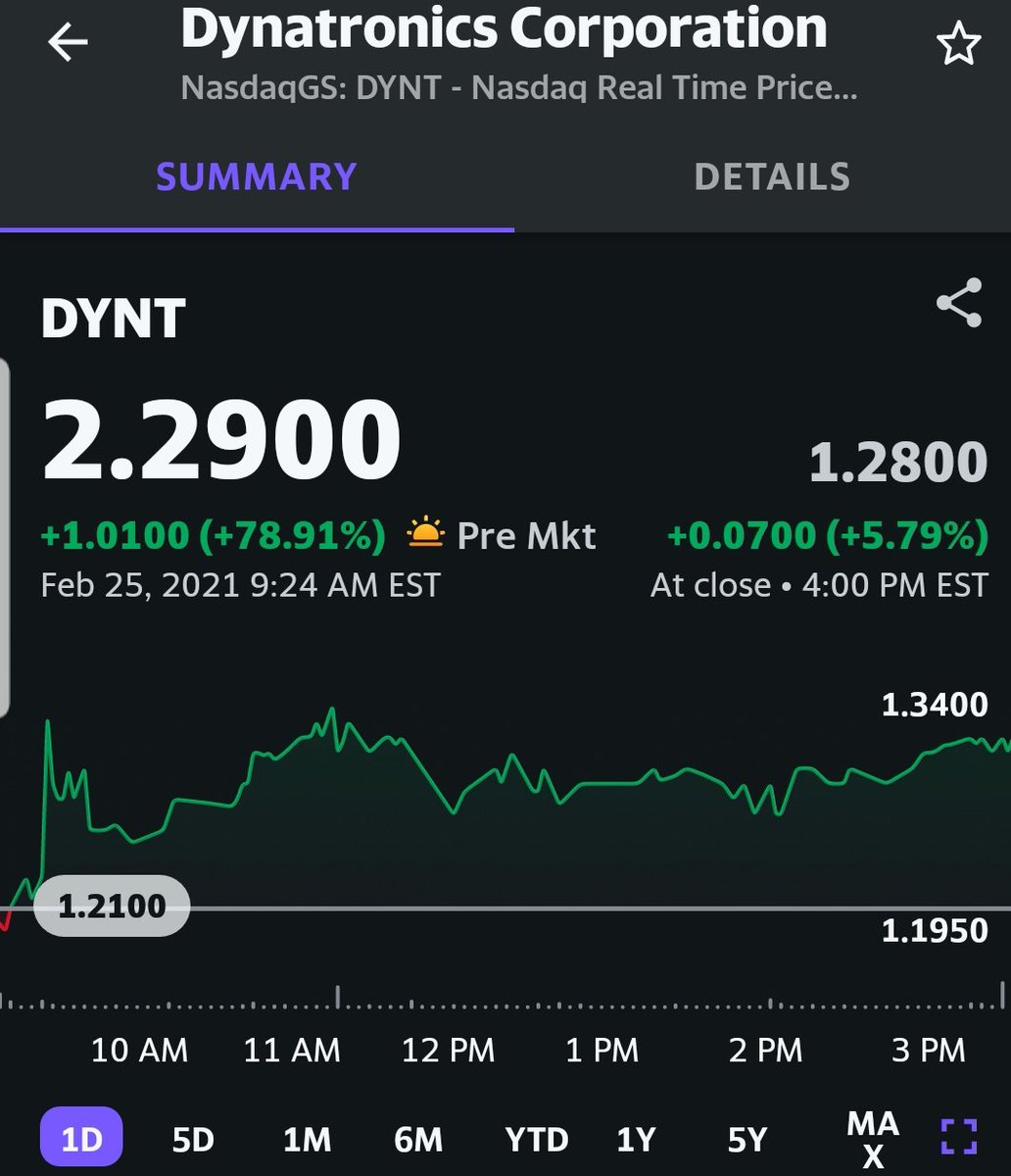1011x1176 pixels.
Task: Select the YTD chart range
Action: (x=537, y=1140)
